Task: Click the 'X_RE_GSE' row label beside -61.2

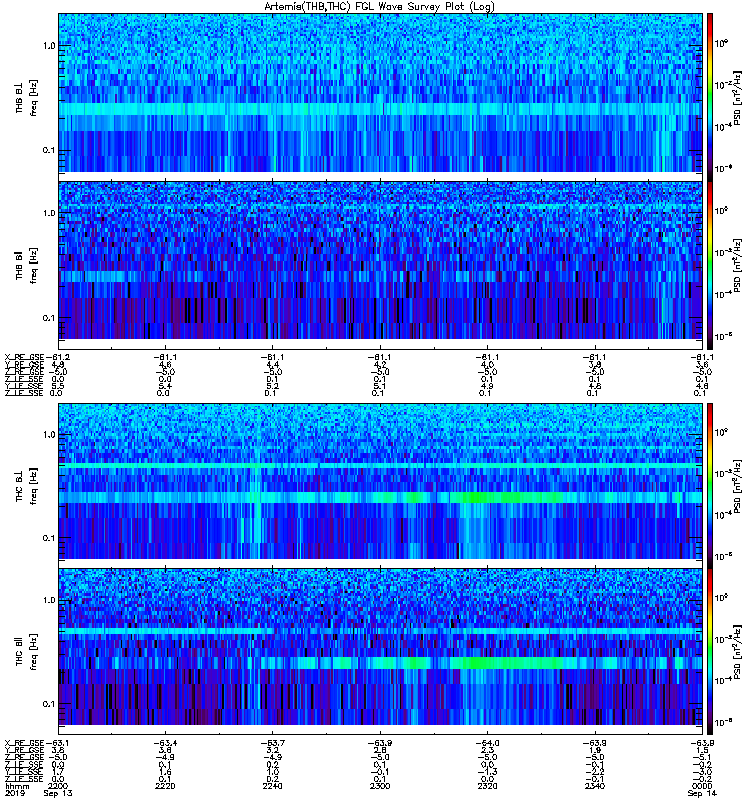Action: pyautogui.click(x=24, y=357)
